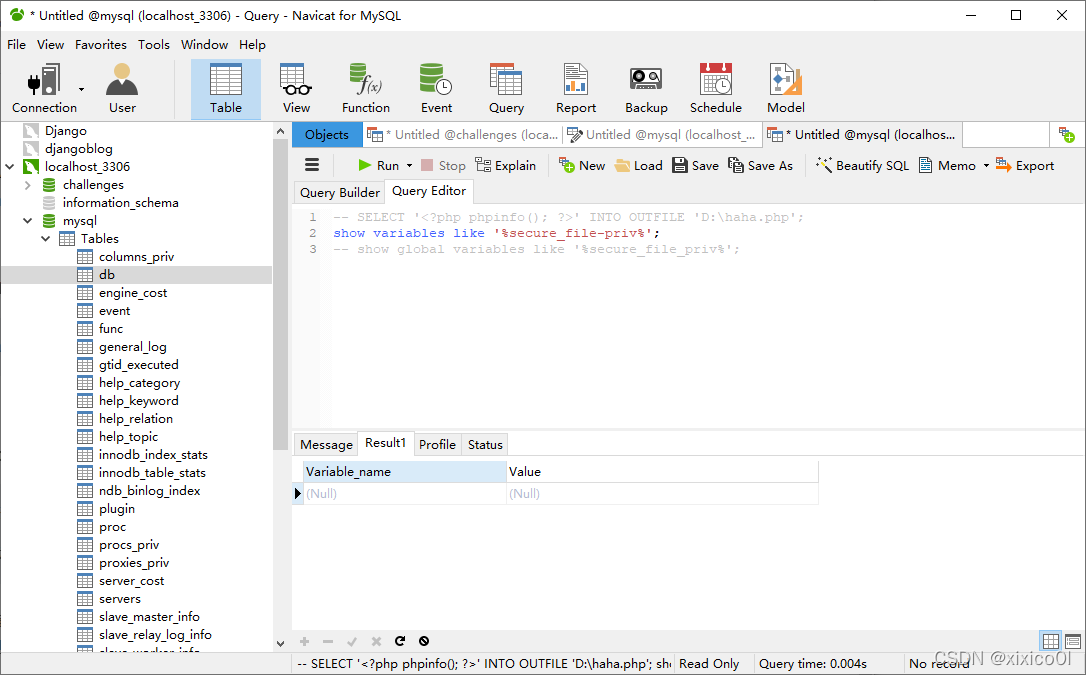Select the information_schema database
This screenshot has width=1086, height=675.
[x=121, y=203]
